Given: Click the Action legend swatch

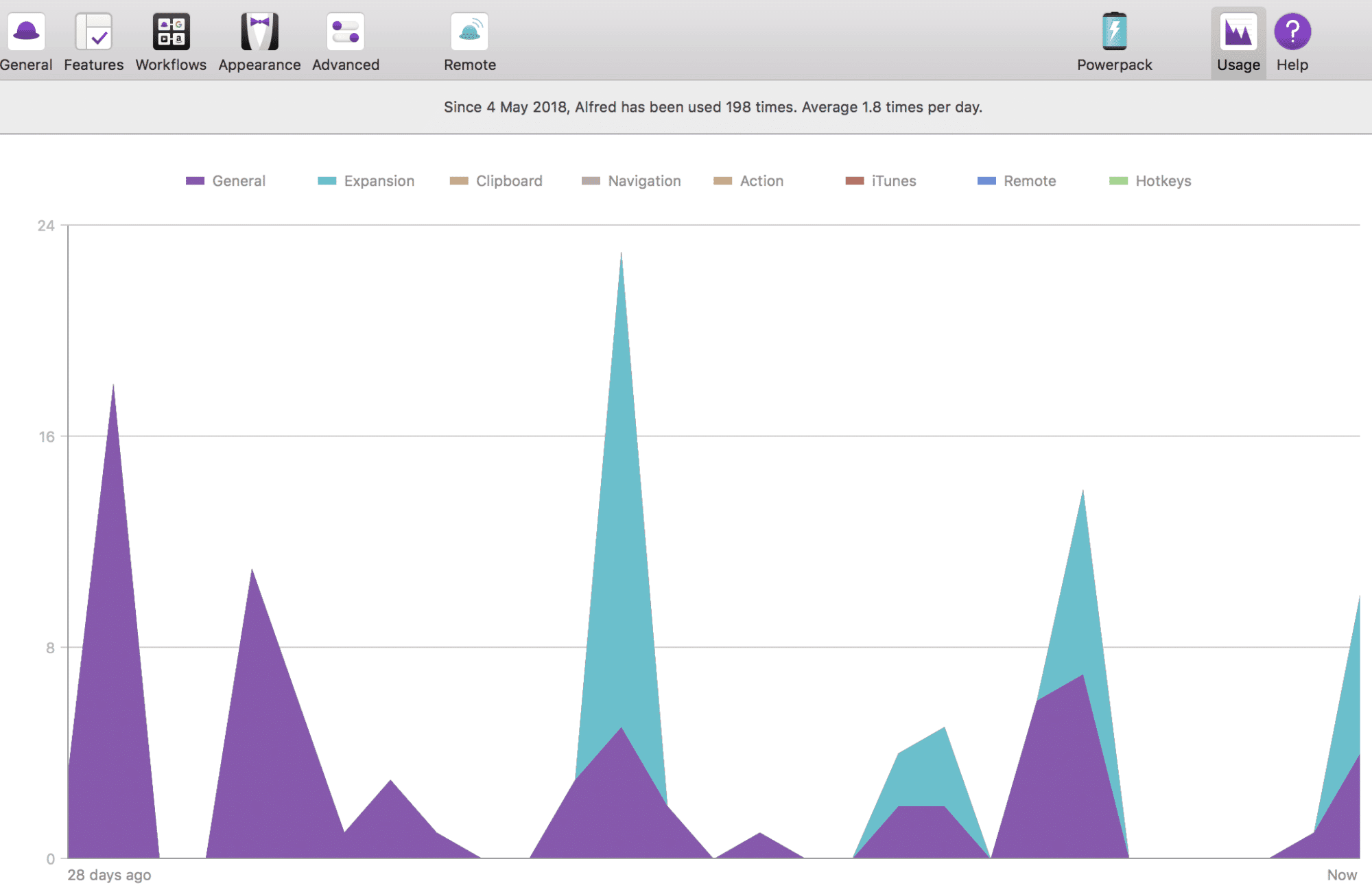Looking at the screenshot, I should (723, 181).
